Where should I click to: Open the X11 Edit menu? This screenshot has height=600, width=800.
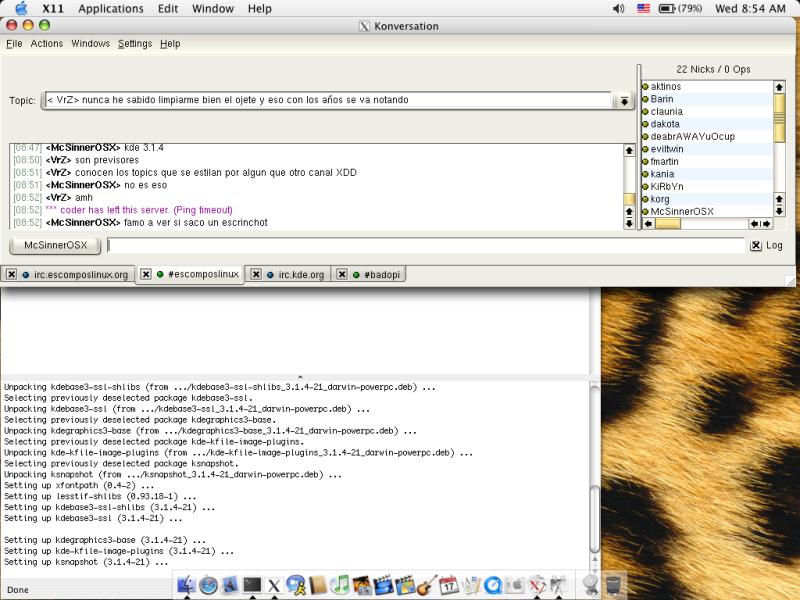click(168, 9)
